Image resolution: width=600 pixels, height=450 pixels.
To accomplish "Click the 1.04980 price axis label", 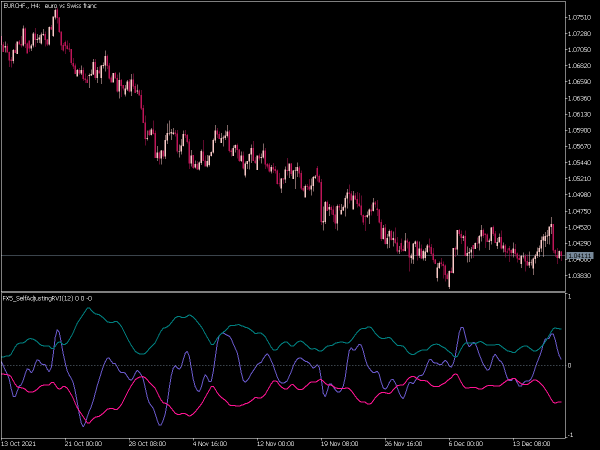I will (579, 195).
